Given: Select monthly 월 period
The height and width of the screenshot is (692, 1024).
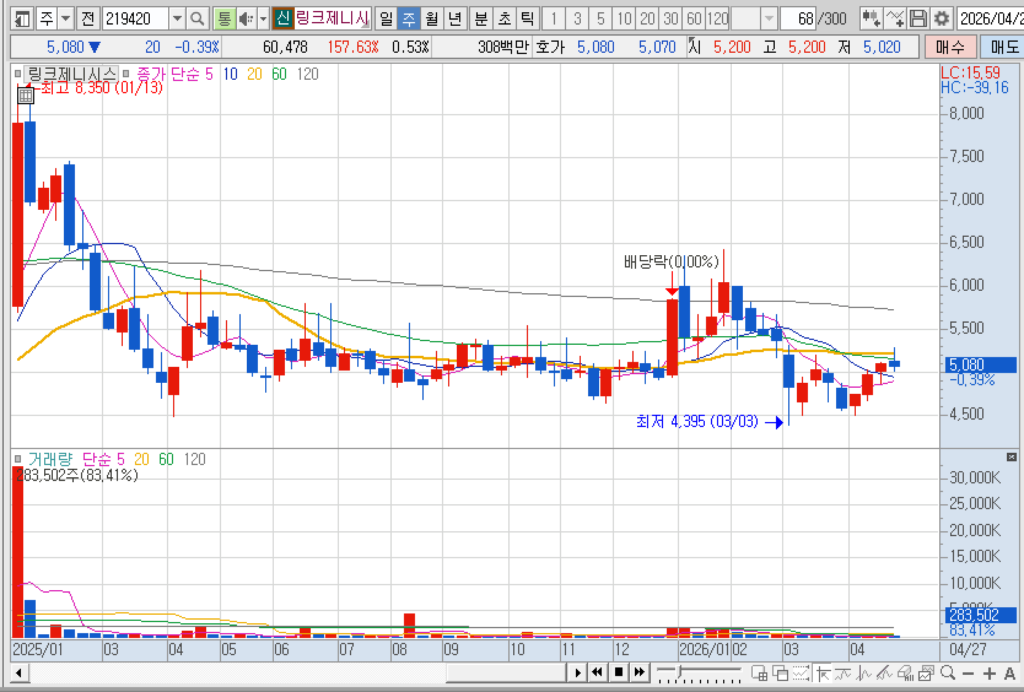Looking at the screenshot, I should pos(432,18).
